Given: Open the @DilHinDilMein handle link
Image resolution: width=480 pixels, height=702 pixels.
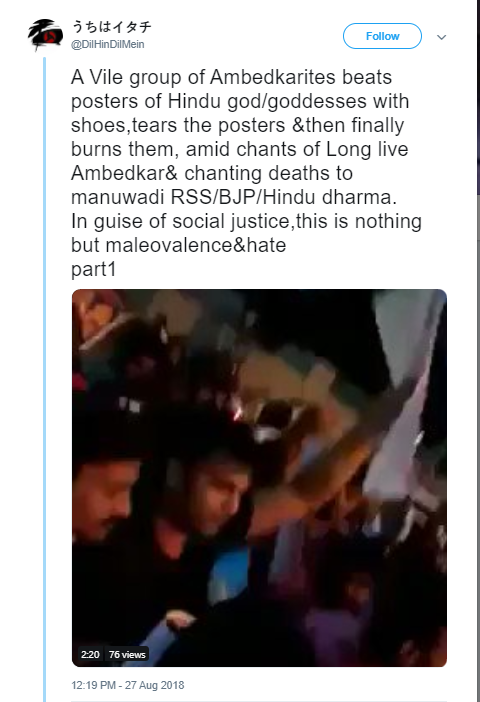Looking at the screenshot, I should 107,44.
